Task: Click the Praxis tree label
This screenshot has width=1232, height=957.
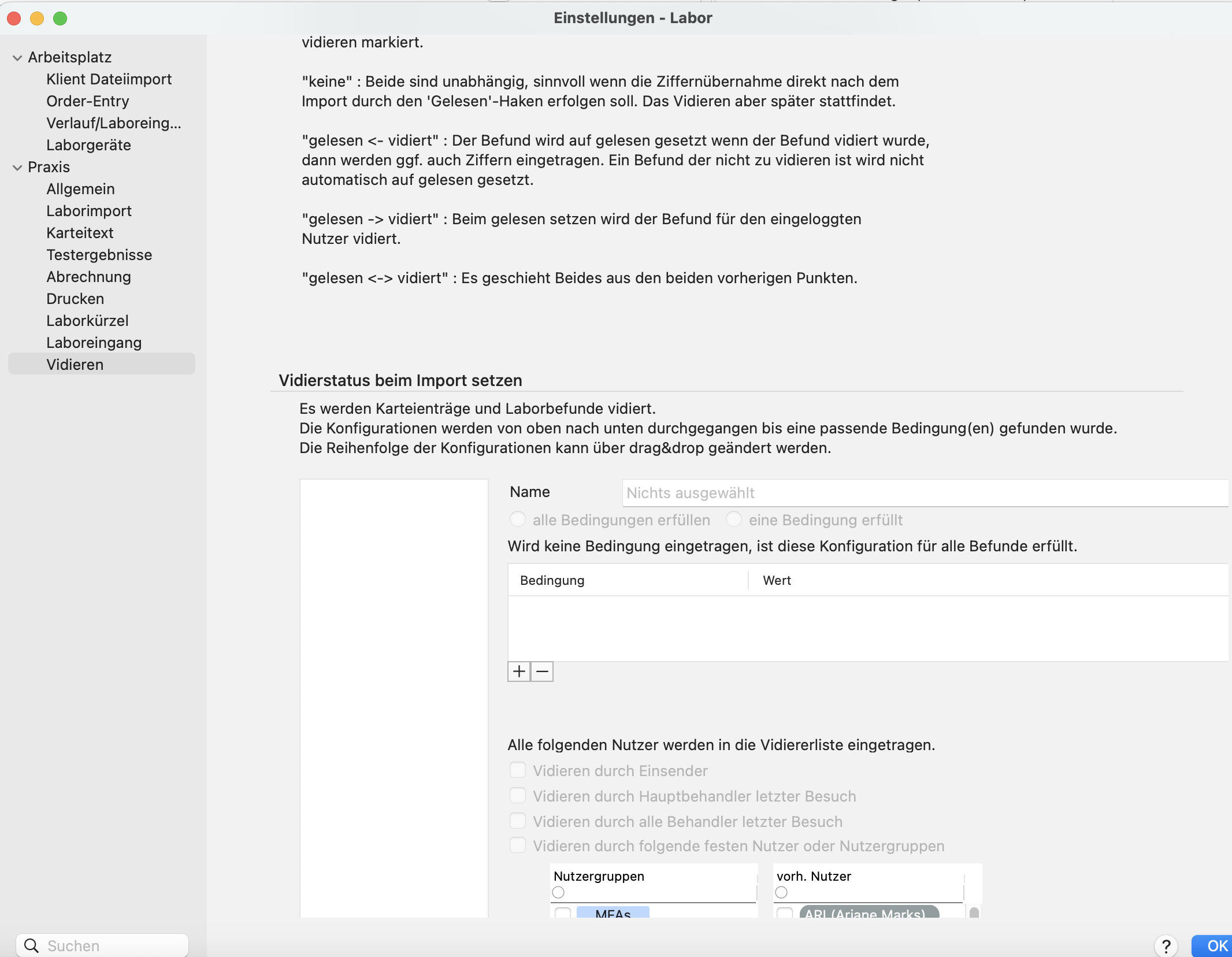Action: tap(49, 167)
